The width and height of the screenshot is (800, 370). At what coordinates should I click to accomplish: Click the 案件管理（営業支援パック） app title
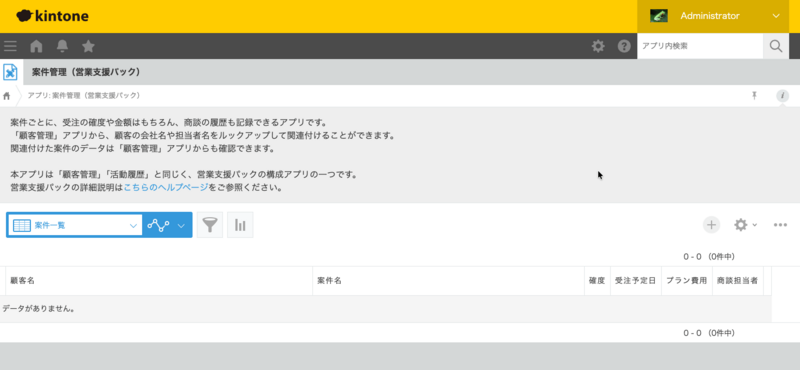(86, 72)
